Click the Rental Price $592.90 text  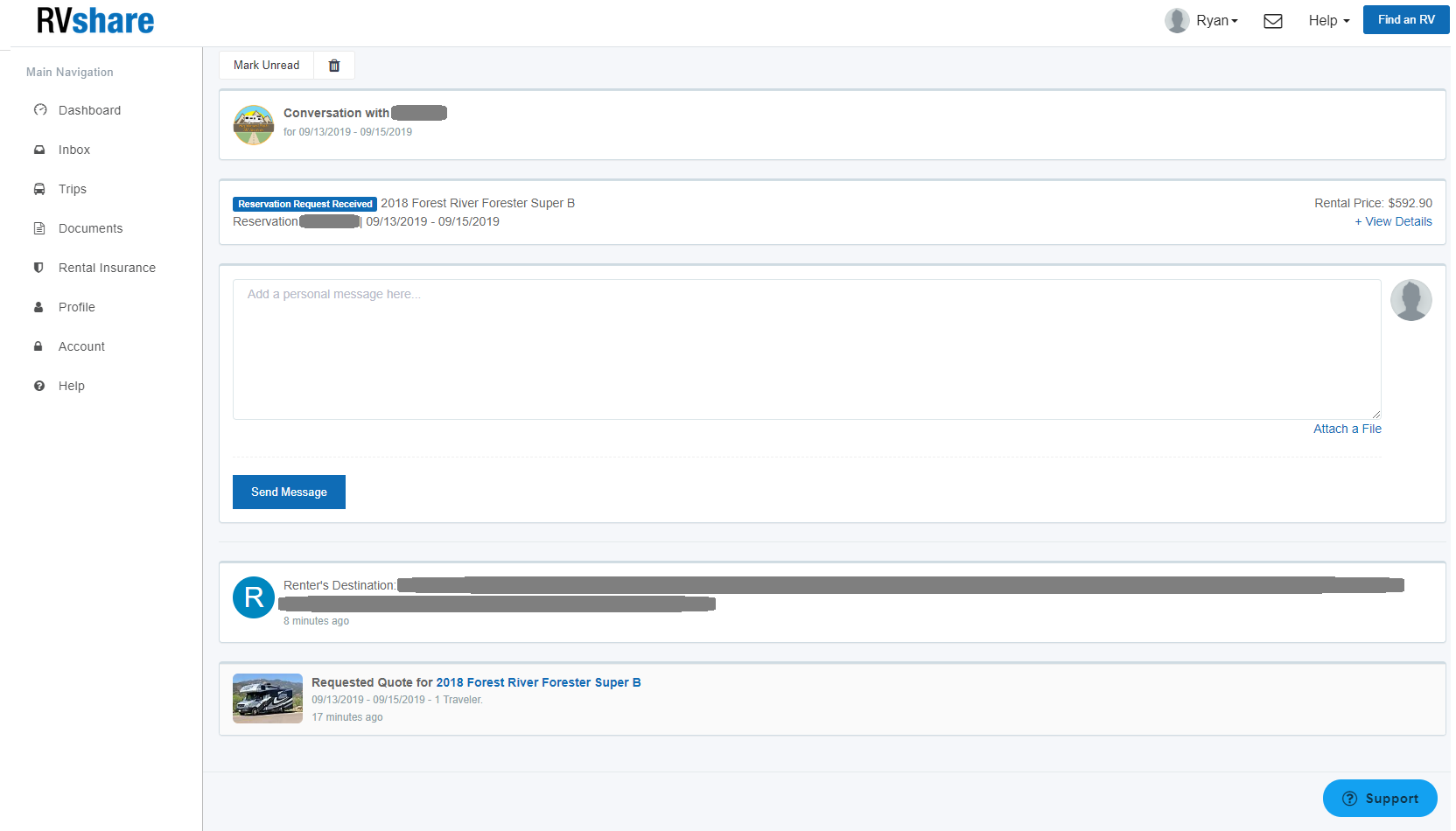coord(1373,203)
